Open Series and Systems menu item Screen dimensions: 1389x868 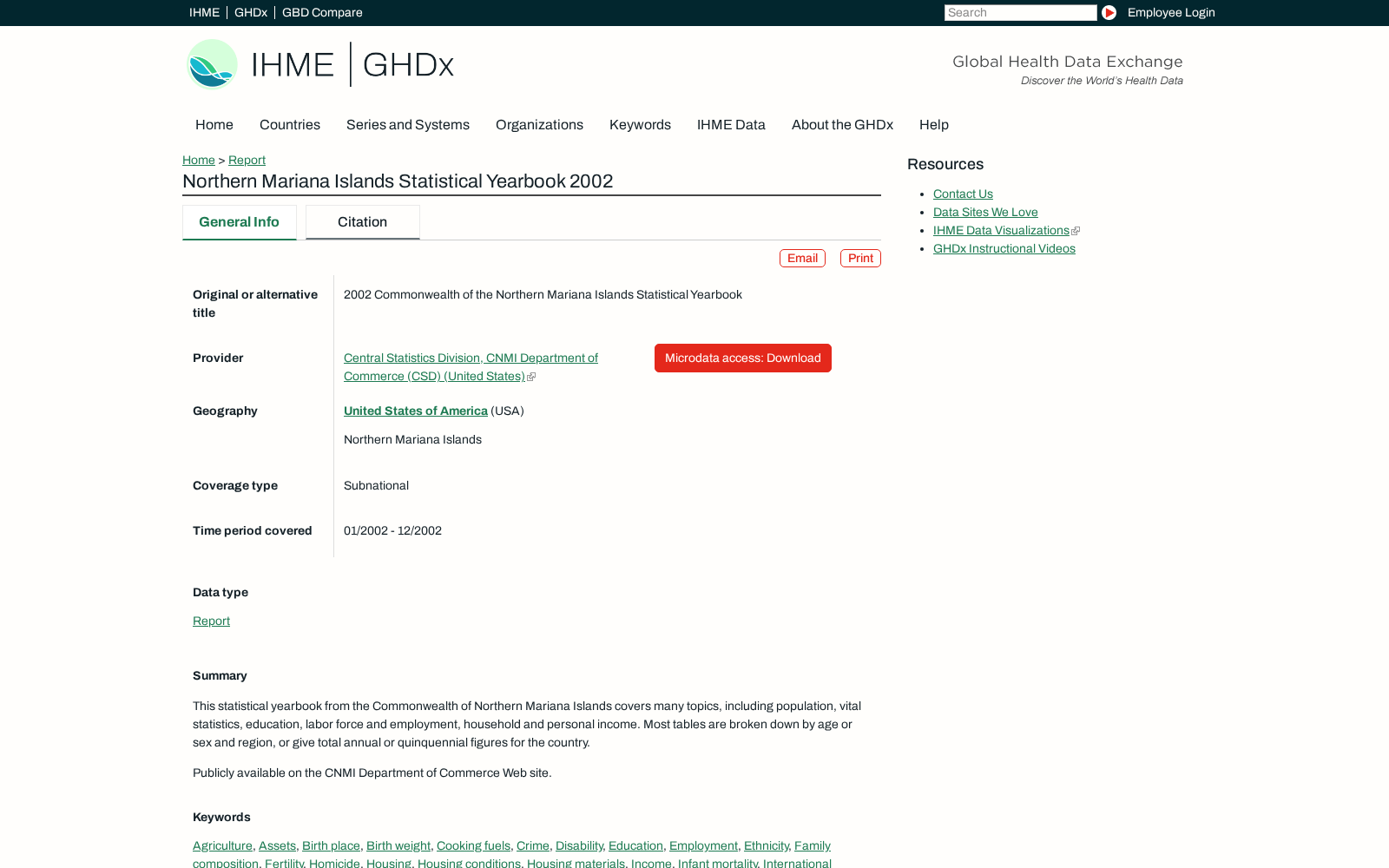[x=408, y=124]
